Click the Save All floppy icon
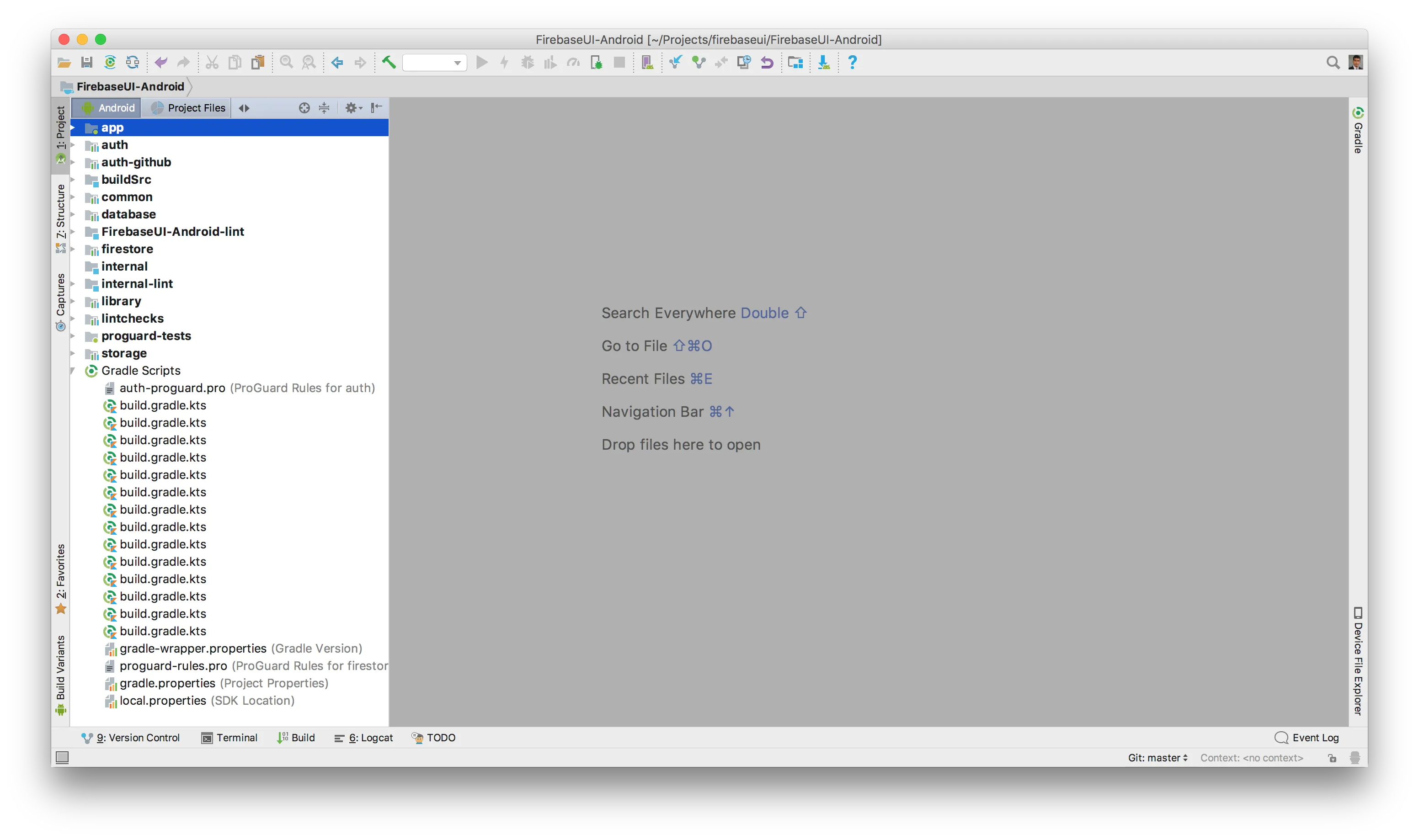Screen dimensions: 1419x840 click(x=86, y=62)
